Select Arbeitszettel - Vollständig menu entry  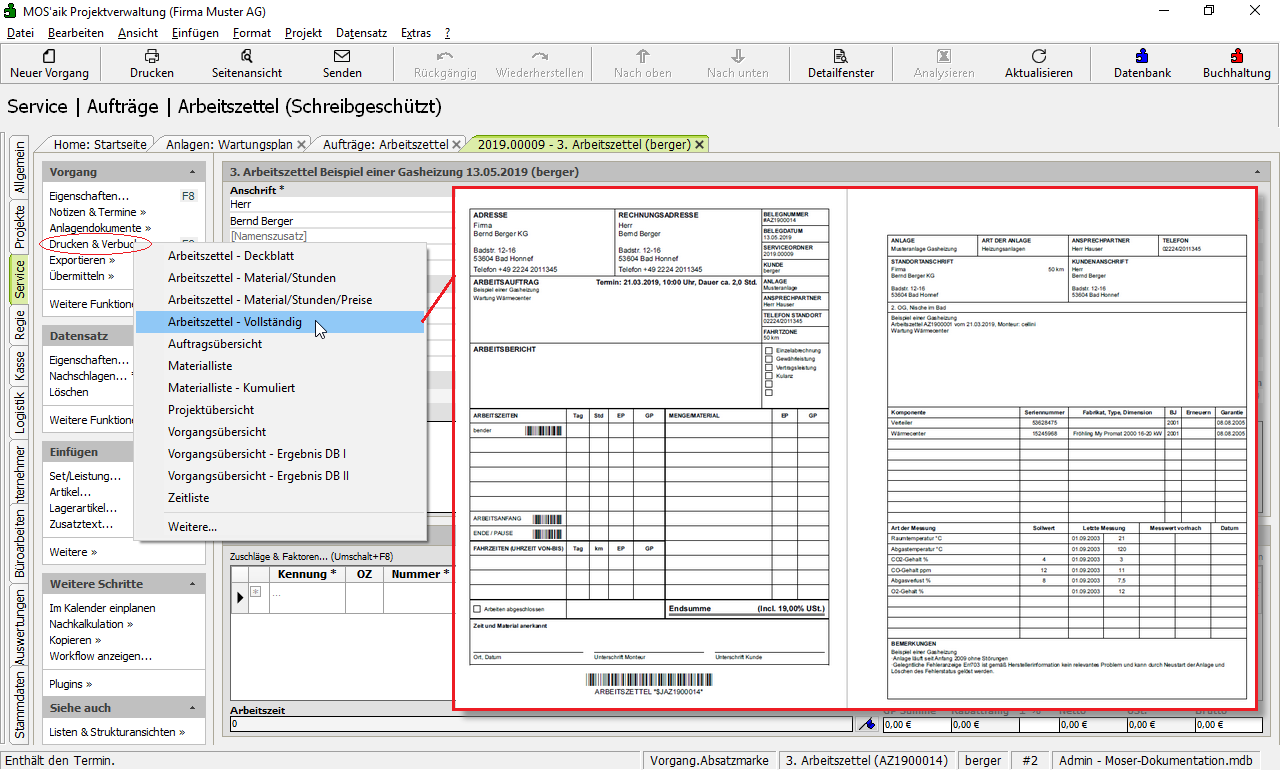coord(235,322)
